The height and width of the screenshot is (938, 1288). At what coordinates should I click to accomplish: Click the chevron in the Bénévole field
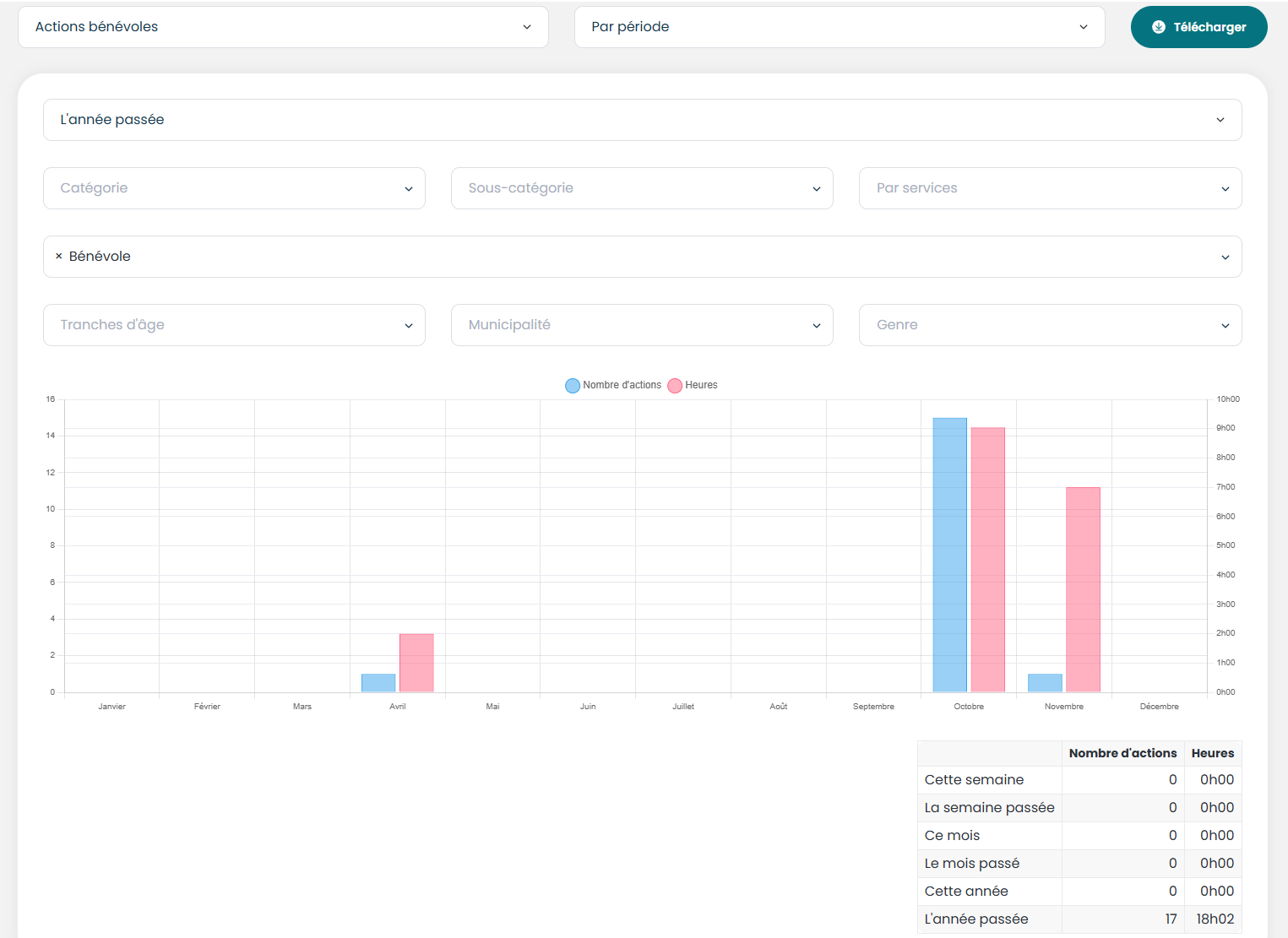(1225, 258)
